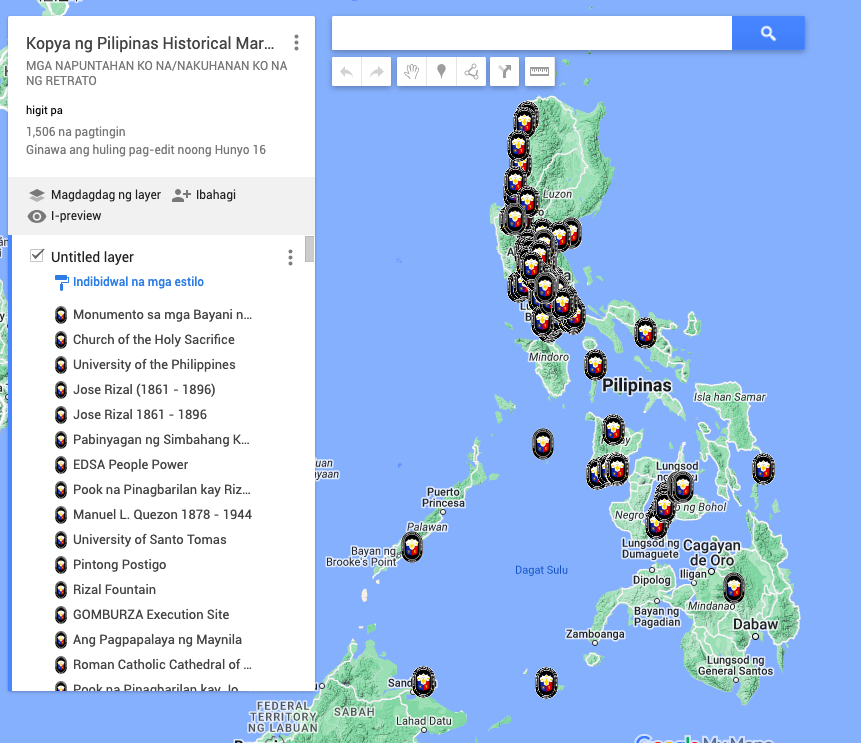Open Indibidwal na mga estilo styling link
This screenshot has height=743, width=861.
click(x=138, y=282)
